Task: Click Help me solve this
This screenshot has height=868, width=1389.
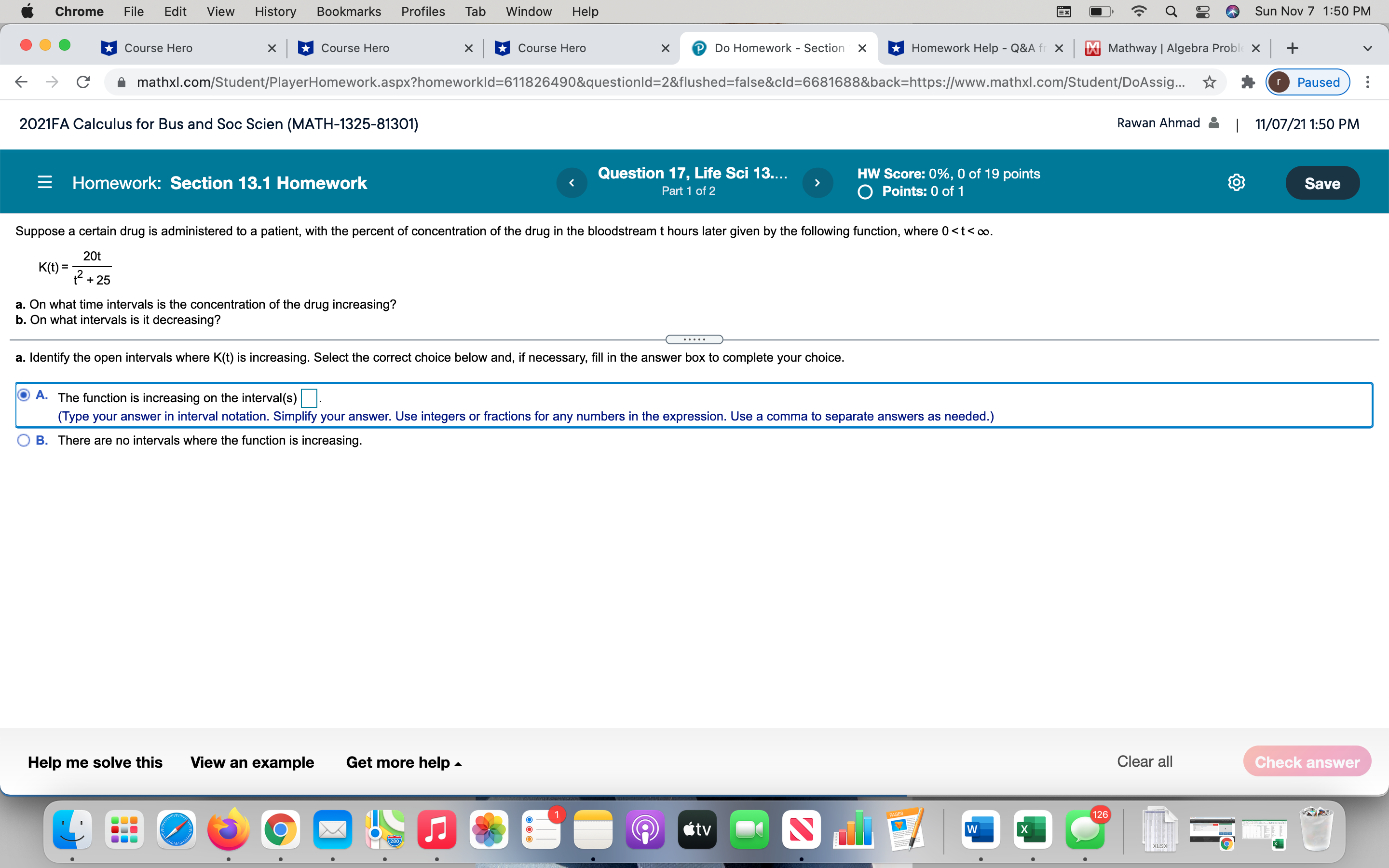Action: point(95,762)
